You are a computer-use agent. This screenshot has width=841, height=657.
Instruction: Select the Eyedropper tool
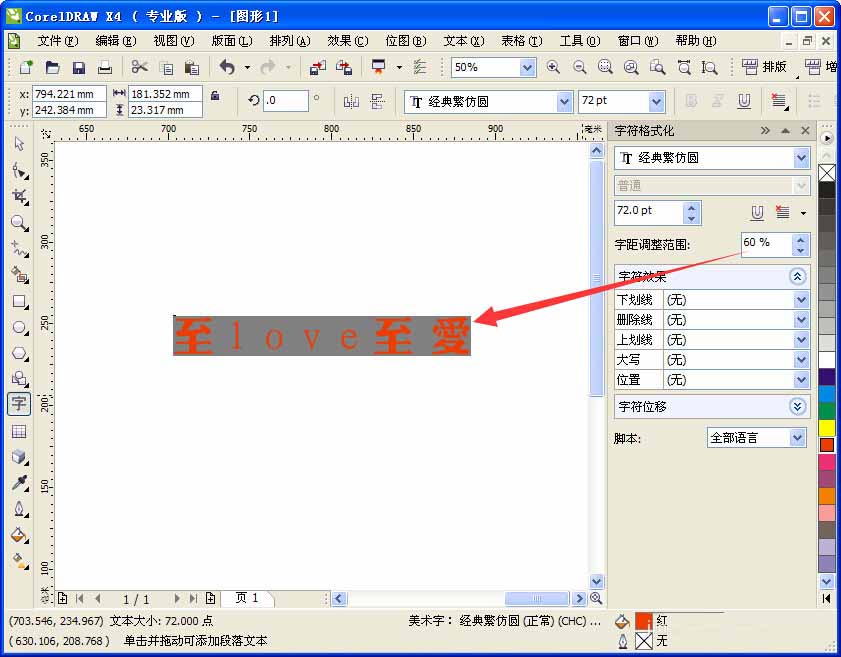click(20, 483)
